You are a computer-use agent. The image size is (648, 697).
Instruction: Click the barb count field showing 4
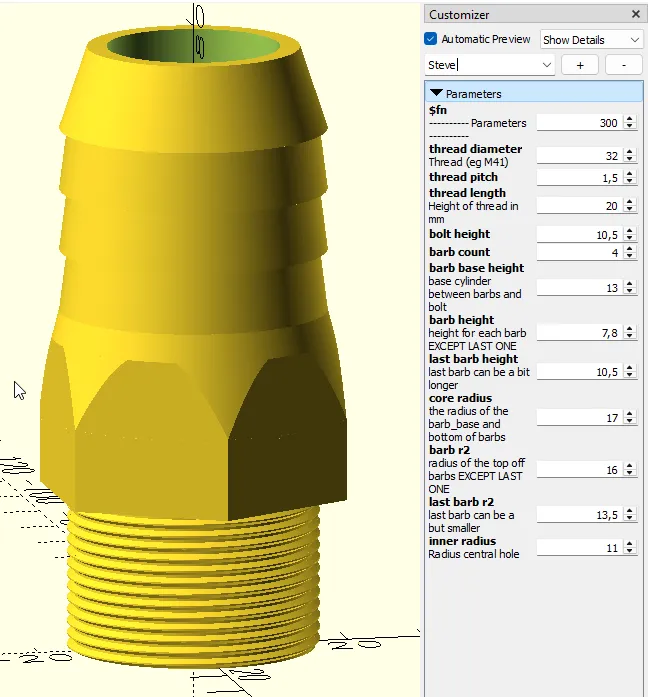coord(579,252)
